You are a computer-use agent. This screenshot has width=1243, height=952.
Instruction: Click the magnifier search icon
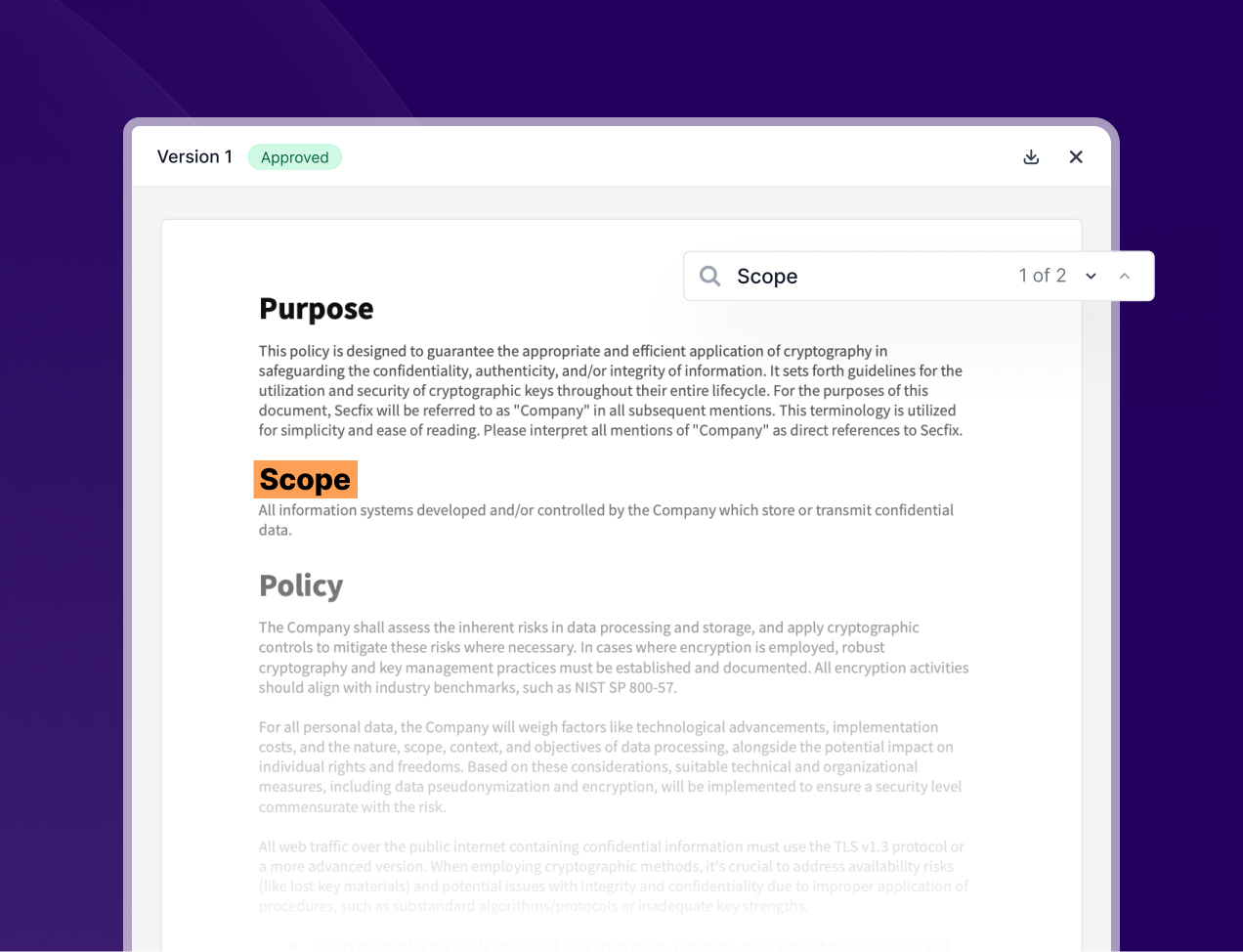[x=710, y=277]
